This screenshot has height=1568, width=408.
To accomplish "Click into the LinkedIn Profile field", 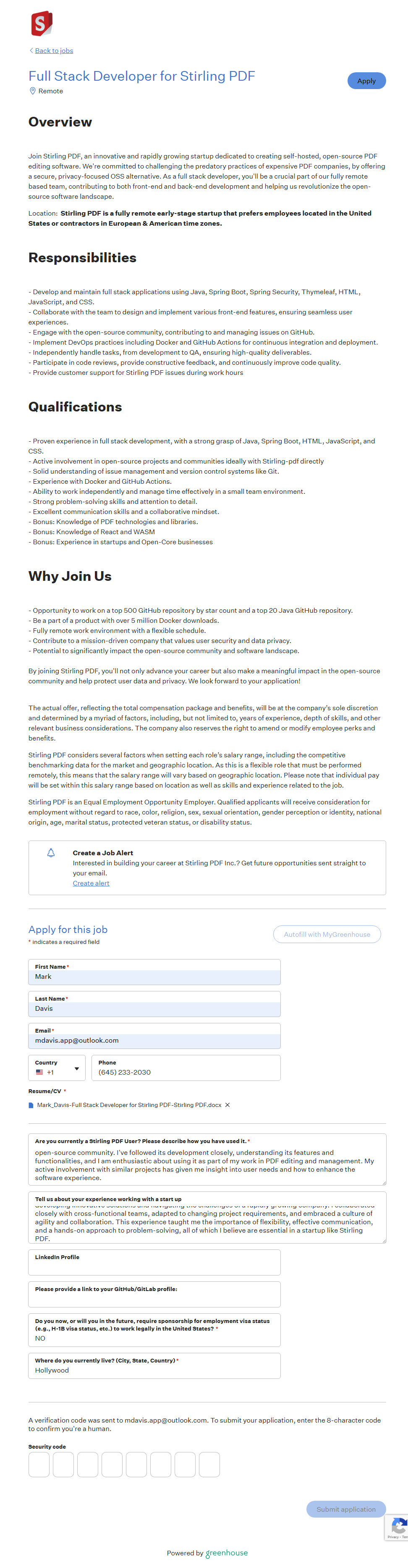I will pos(154,1266).
